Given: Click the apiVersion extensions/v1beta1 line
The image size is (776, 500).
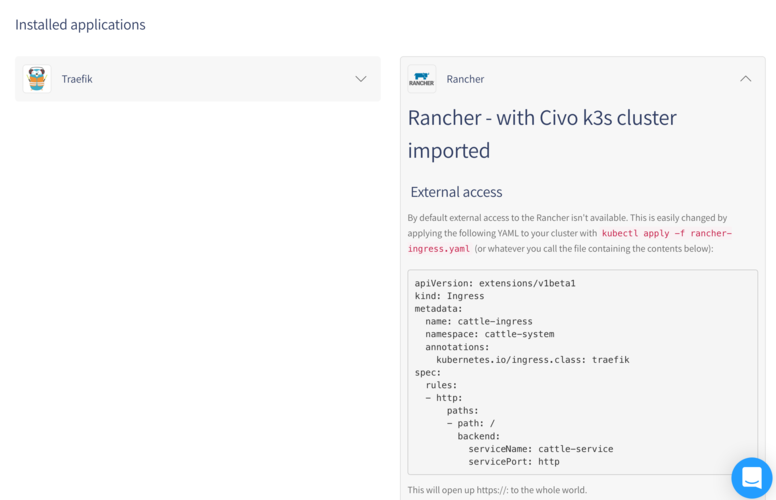Looking at the screenshot, I should (x=495, y=283).
